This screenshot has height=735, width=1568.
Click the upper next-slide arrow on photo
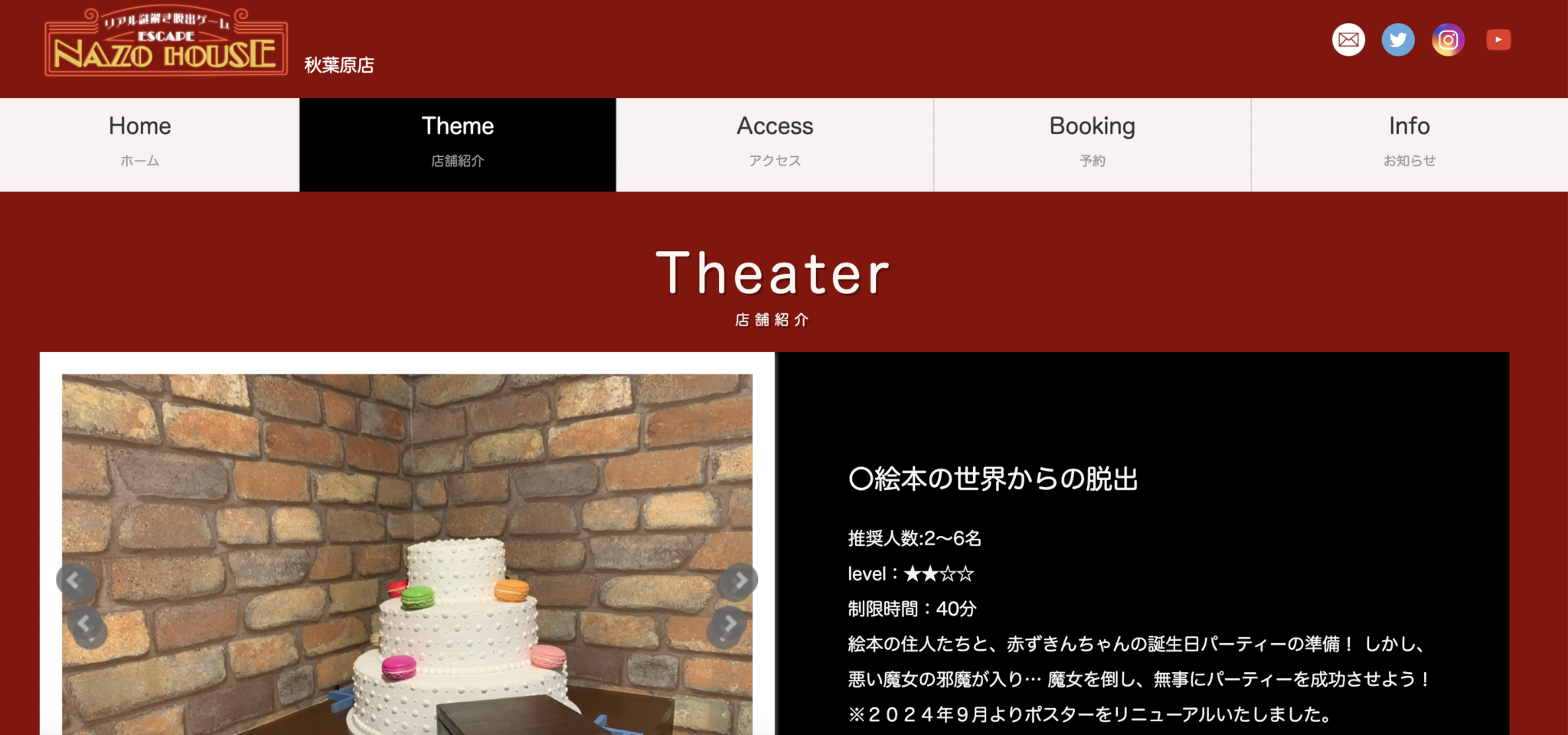[x=739, y=581]
